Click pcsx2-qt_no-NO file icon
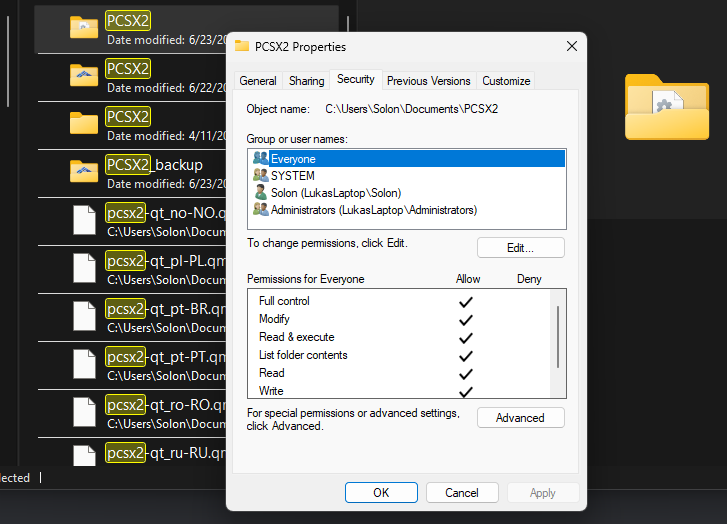 coord(84,220)
